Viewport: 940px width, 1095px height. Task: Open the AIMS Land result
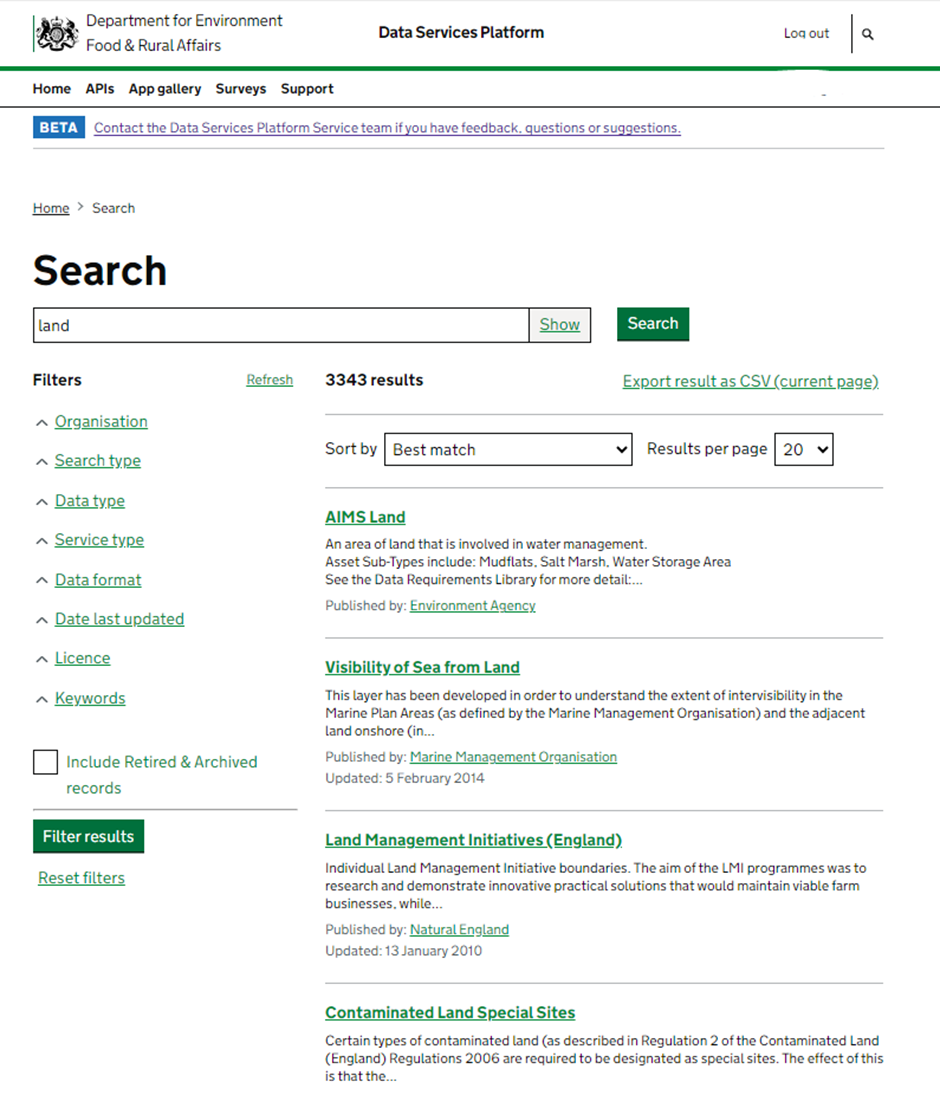coord(365,517)
